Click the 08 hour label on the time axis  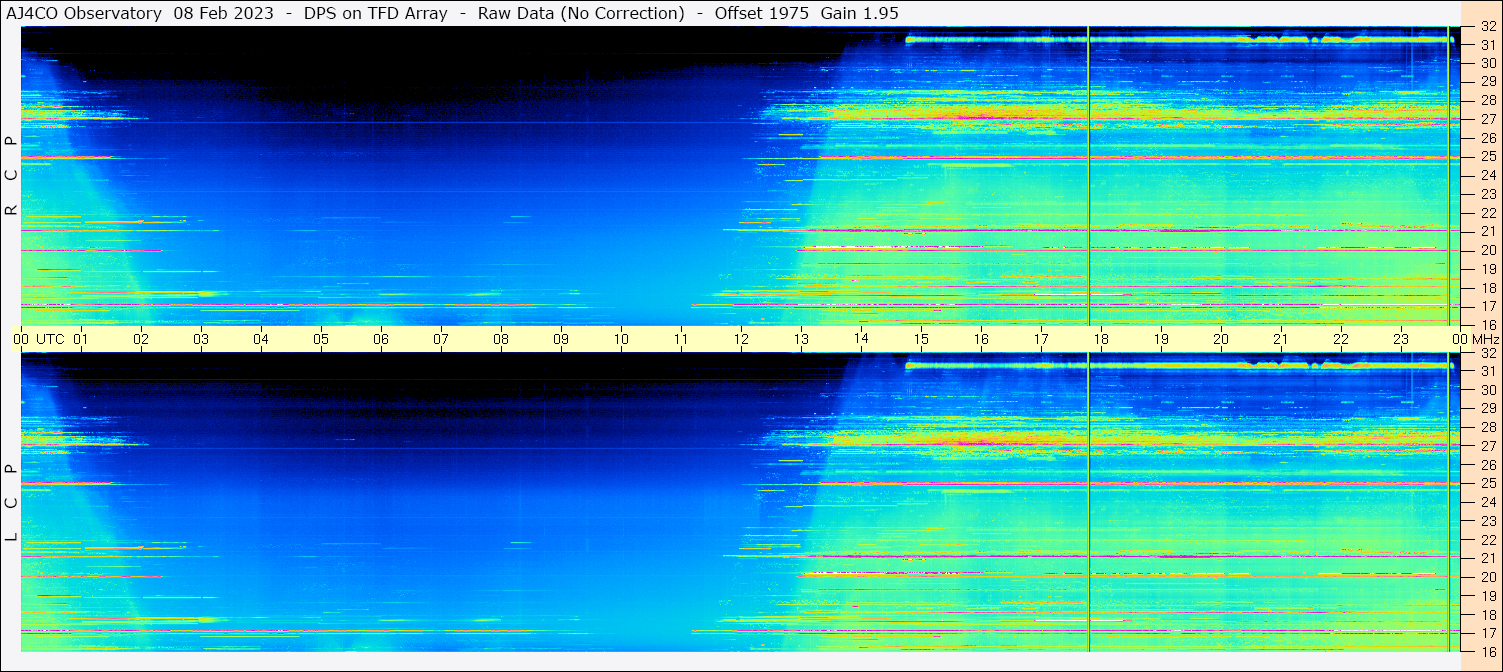click(x=501, y=339)
